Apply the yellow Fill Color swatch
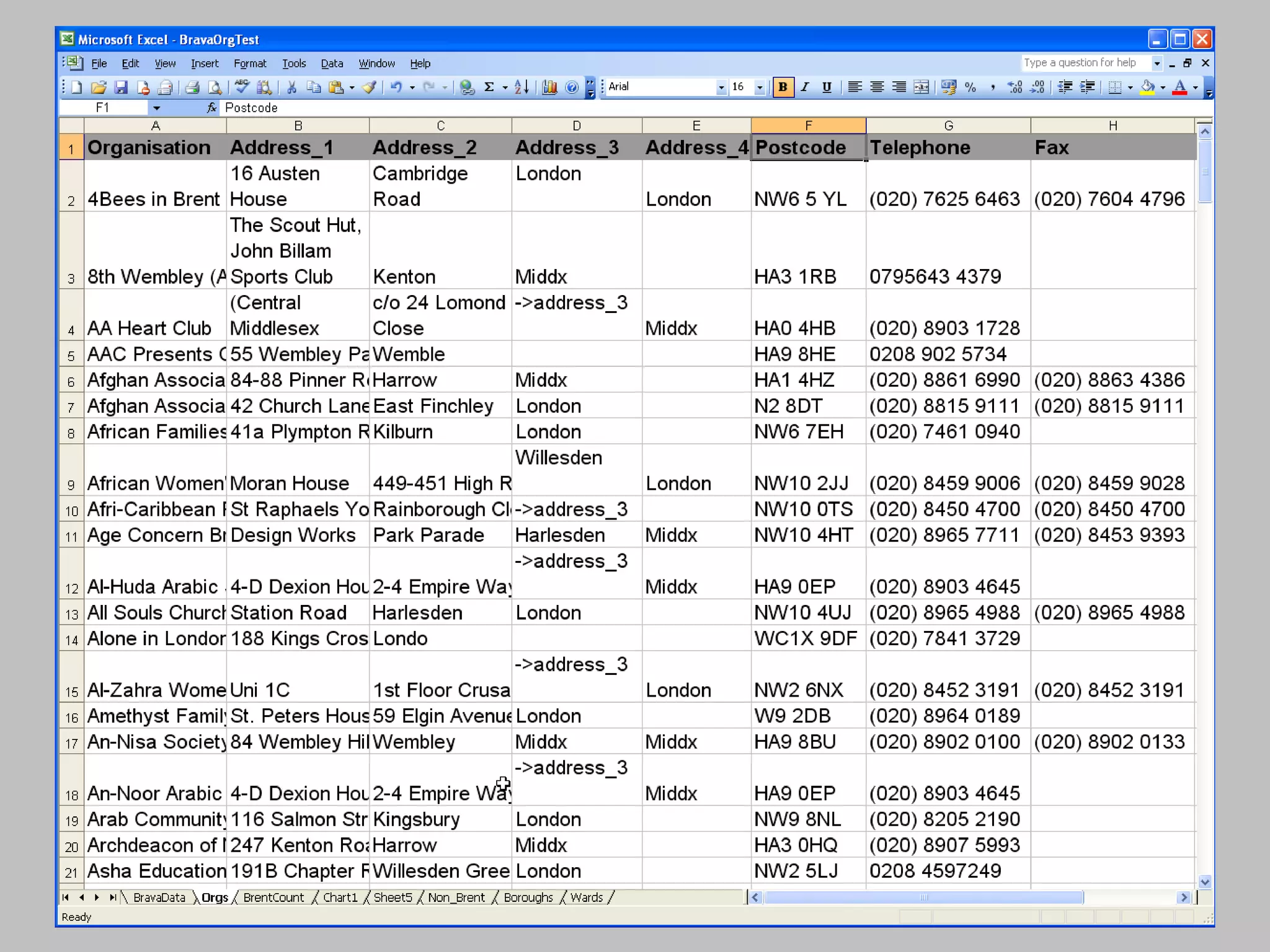This screenshot has height=952, width=1270. point(1147,87)
